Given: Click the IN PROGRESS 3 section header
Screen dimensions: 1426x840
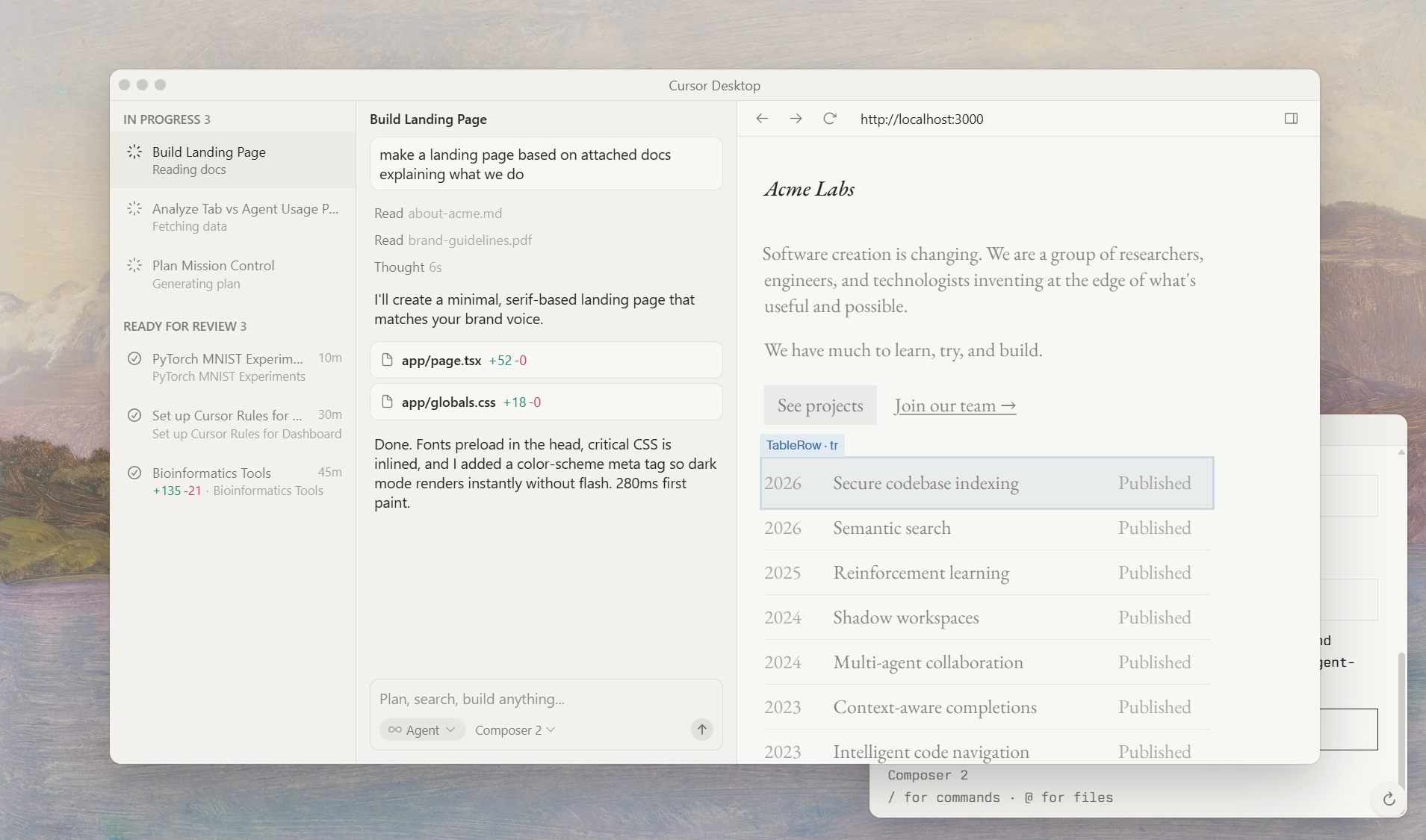Looking at the screenshot, I should click(167, 119).
